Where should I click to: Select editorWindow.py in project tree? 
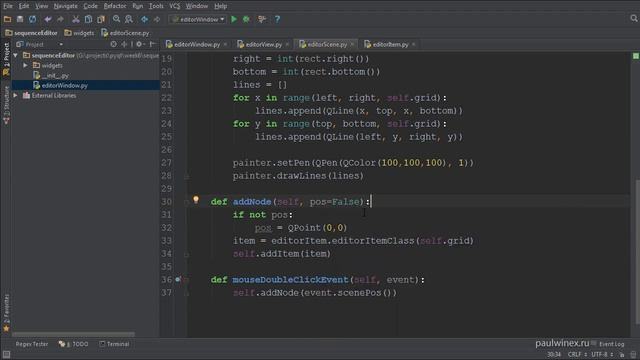coord(60,85)
